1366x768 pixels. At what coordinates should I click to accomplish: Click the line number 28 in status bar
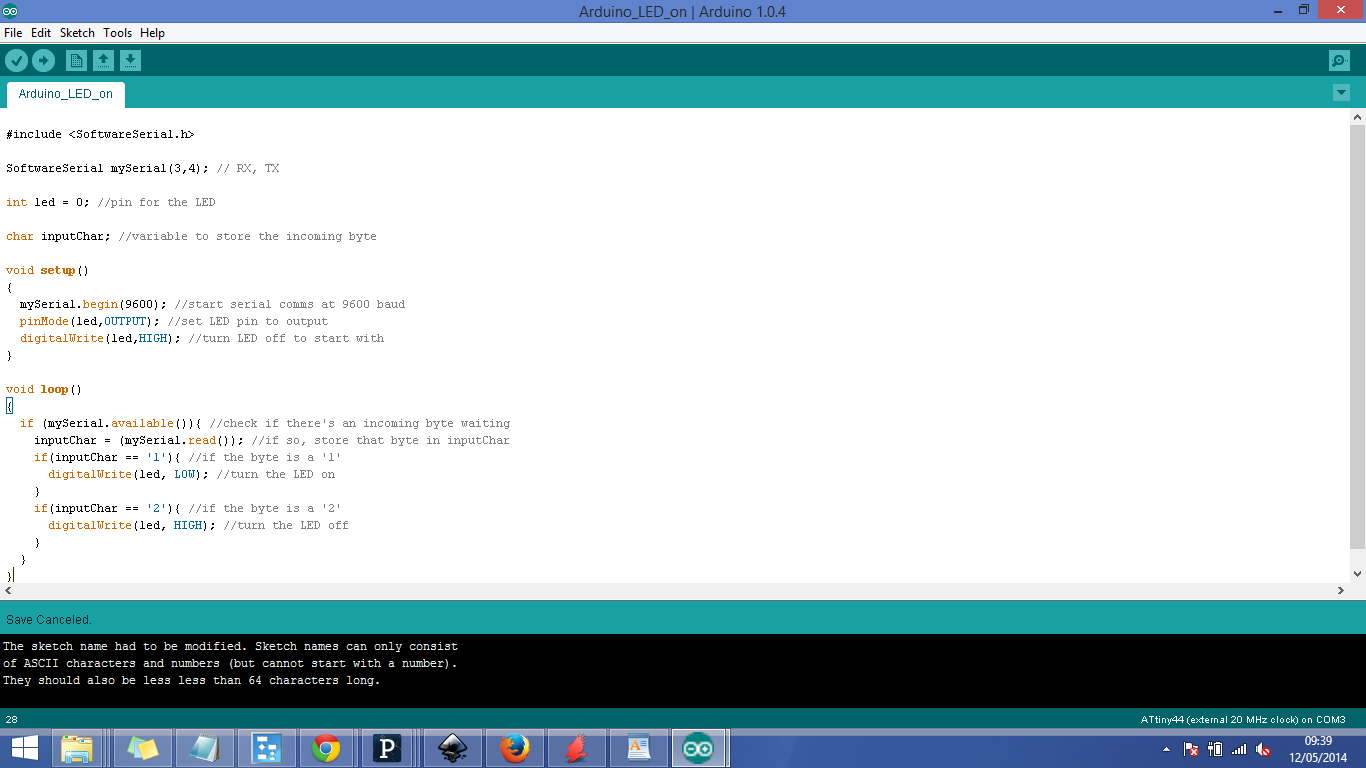[x=12, y=719]
